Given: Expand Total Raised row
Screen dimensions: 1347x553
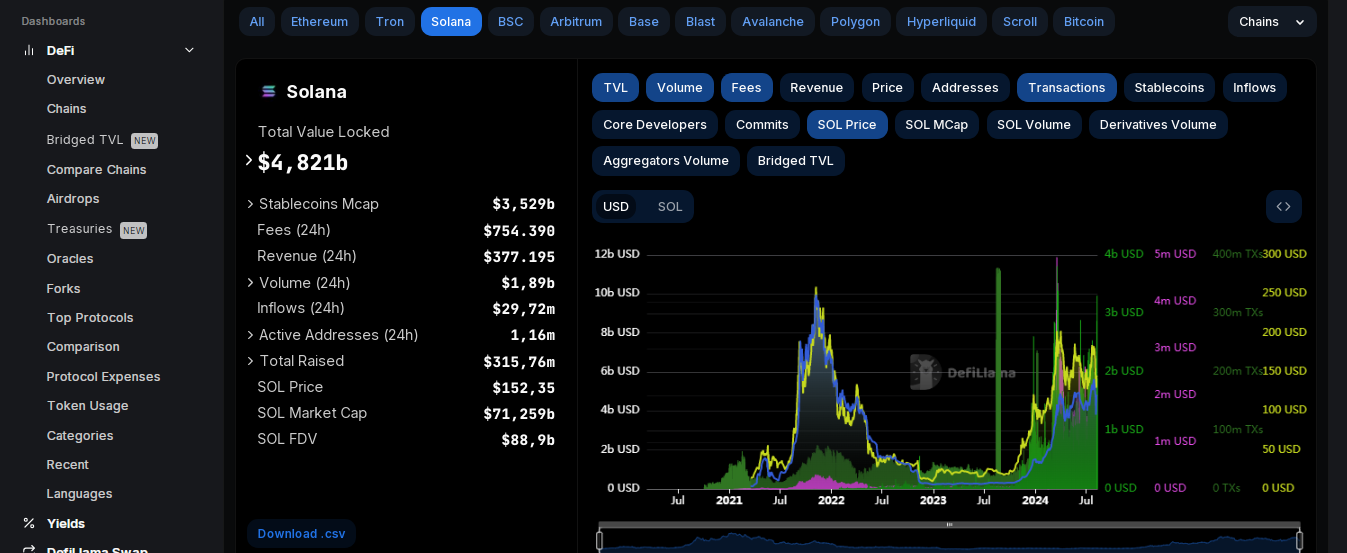Looking at the screenshot, I should pos(250,361).
